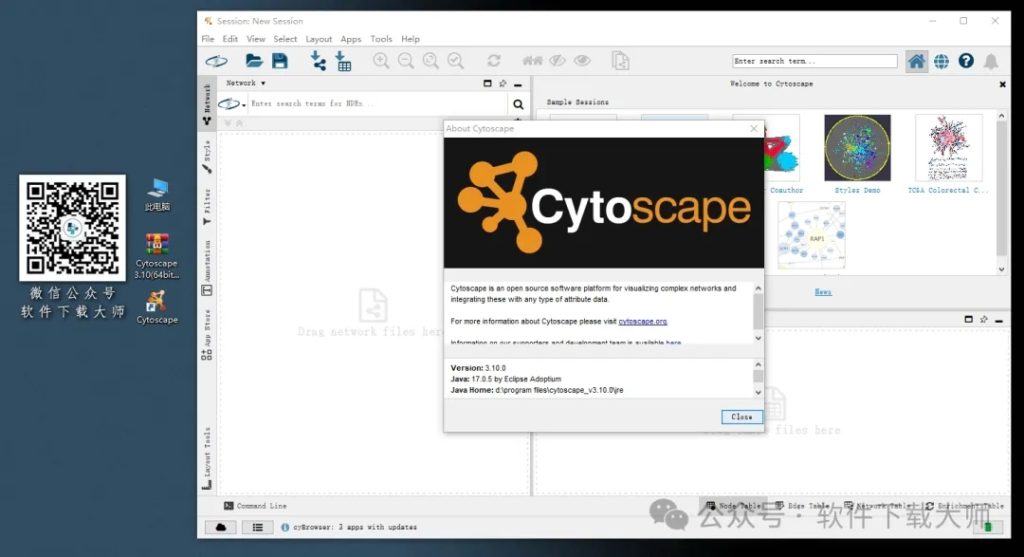Minimize the table panel

(999, 320)
